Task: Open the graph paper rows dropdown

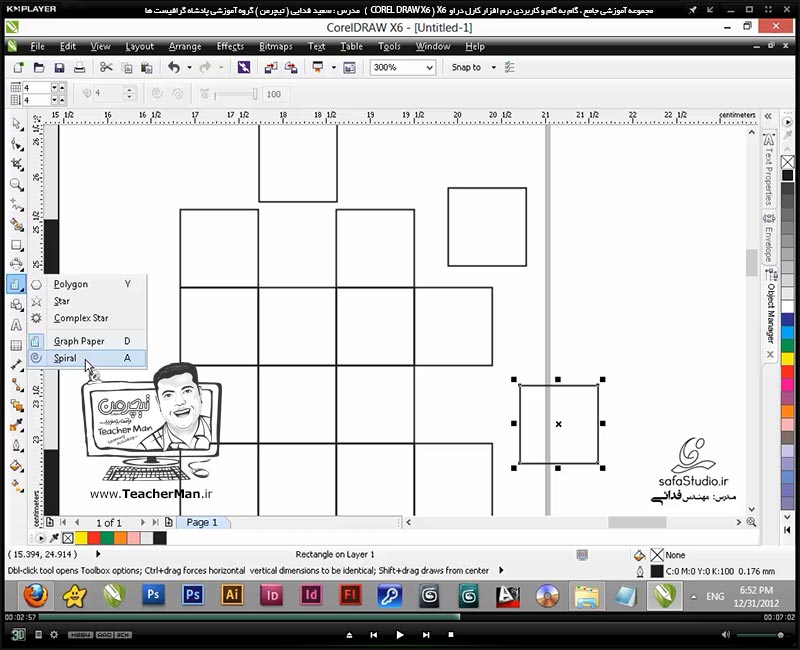Action: (x=54, y=100)
